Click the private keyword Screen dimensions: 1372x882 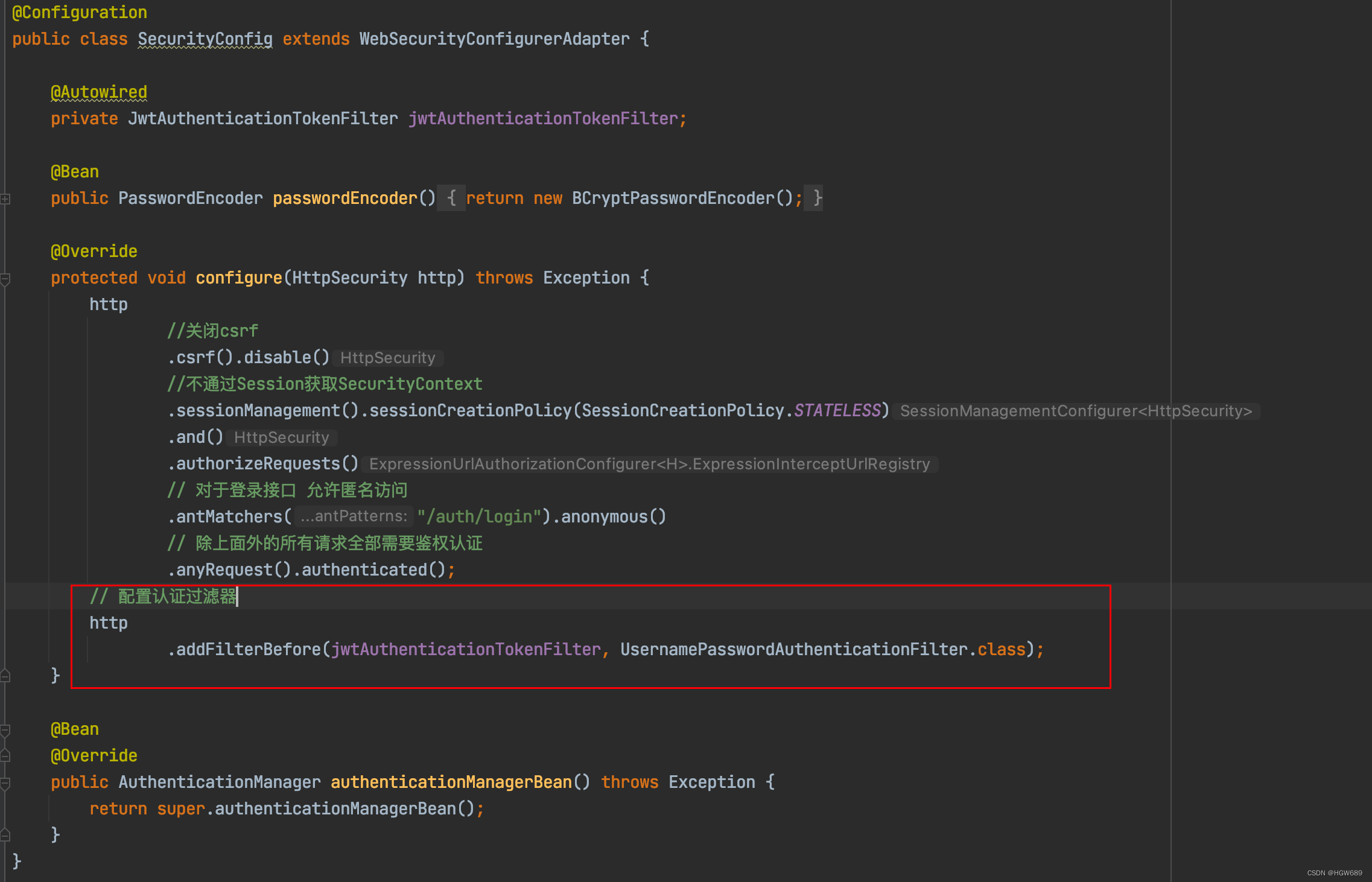coord(84,118)
